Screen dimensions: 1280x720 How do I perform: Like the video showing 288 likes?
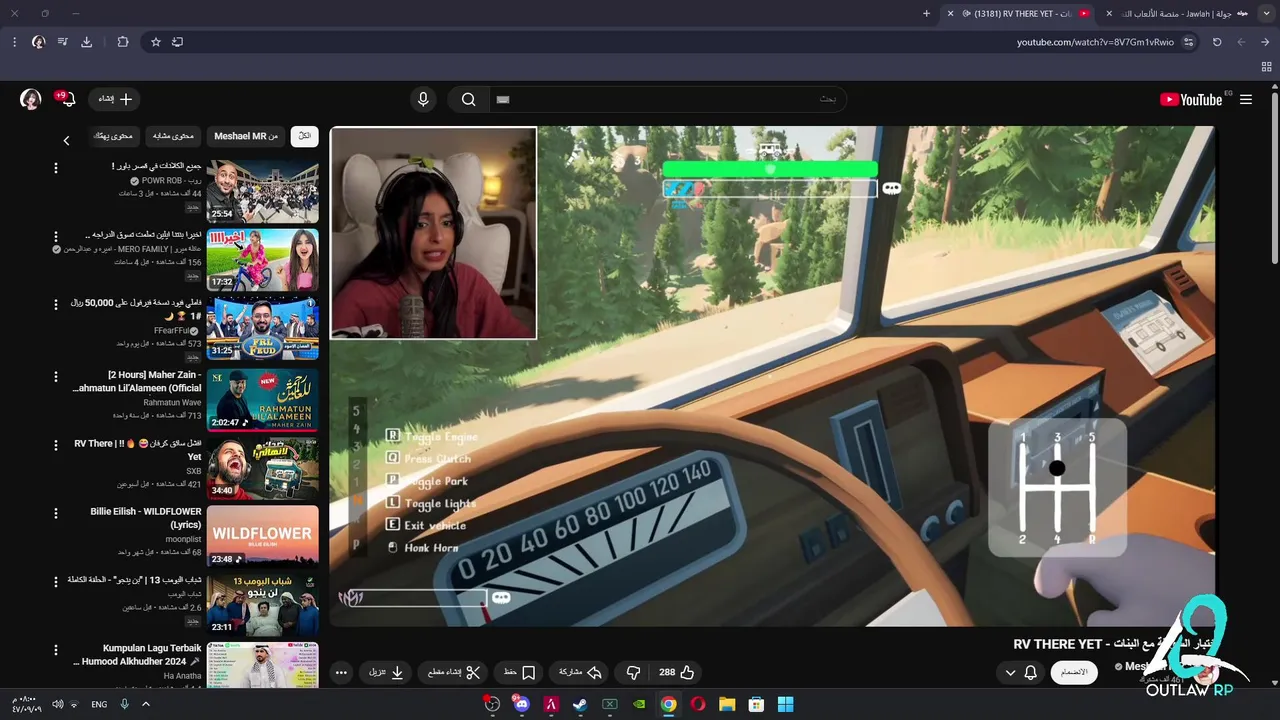point(677,672)
